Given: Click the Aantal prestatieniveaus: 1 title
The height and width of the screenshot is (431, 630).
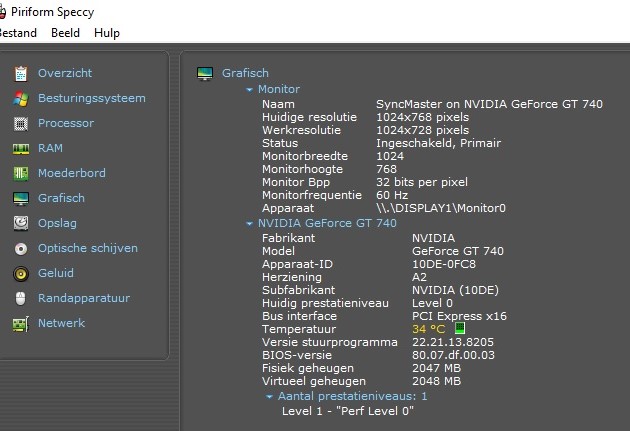Looking at the screenshot, I should pos(352,396).
